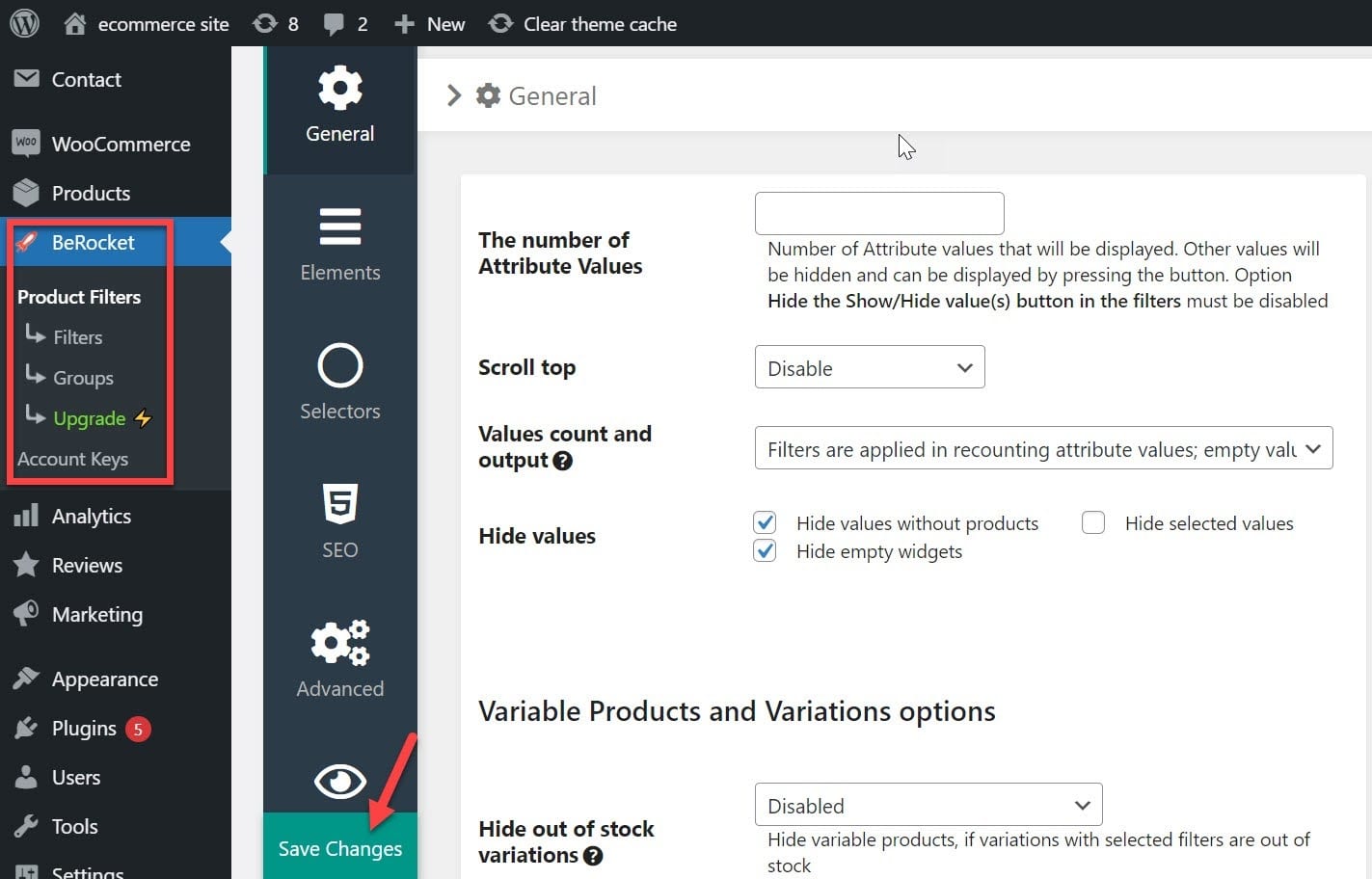This screenshot has width=1372, height=879.
Task: Open the Tools menu item
Action: [x=116, y=826]
